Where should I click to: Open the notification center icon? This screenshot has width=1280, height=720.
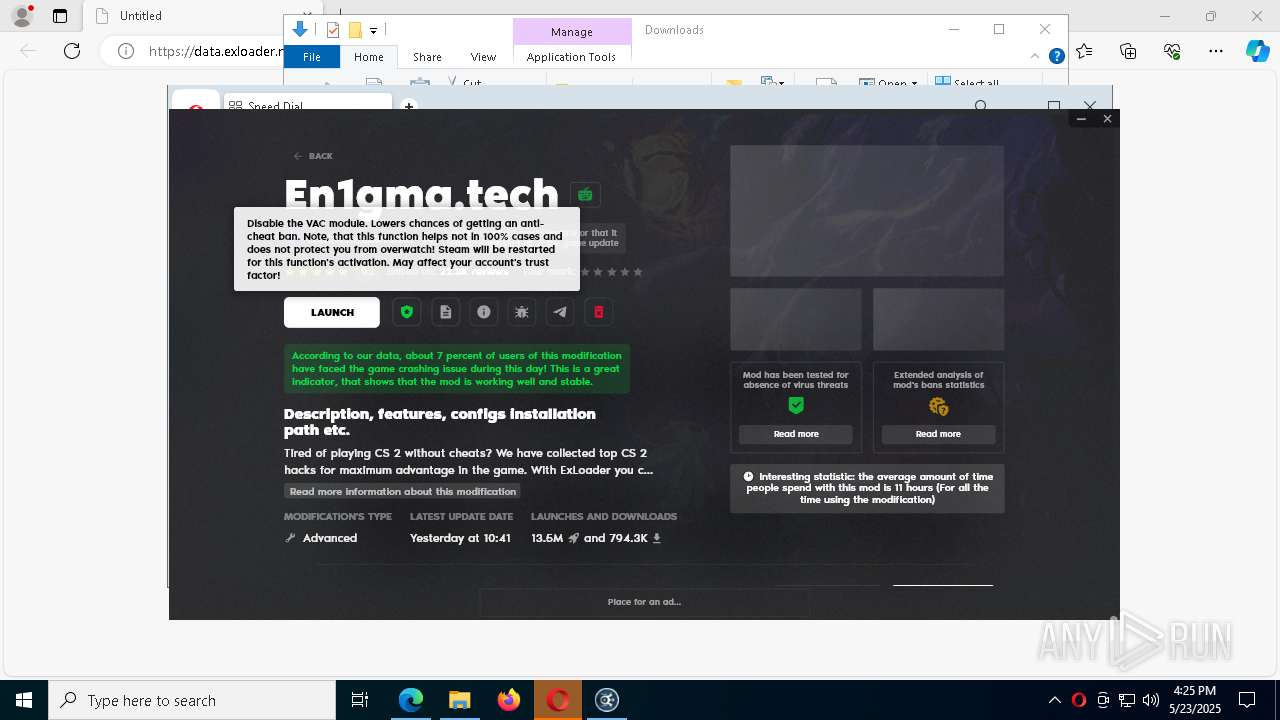1247,700
